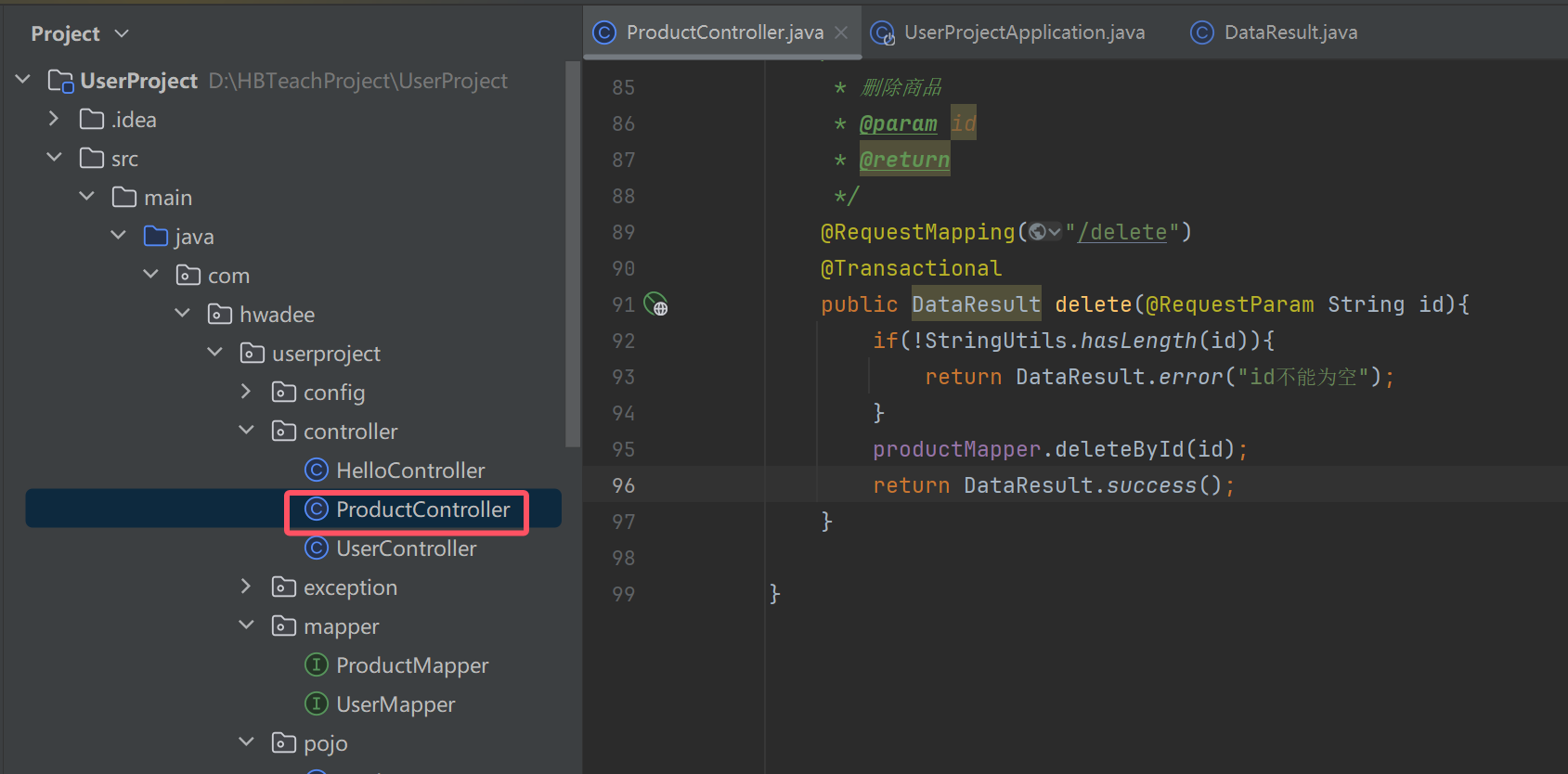
Task: Click the controller package icon
Action: (284, 431)
